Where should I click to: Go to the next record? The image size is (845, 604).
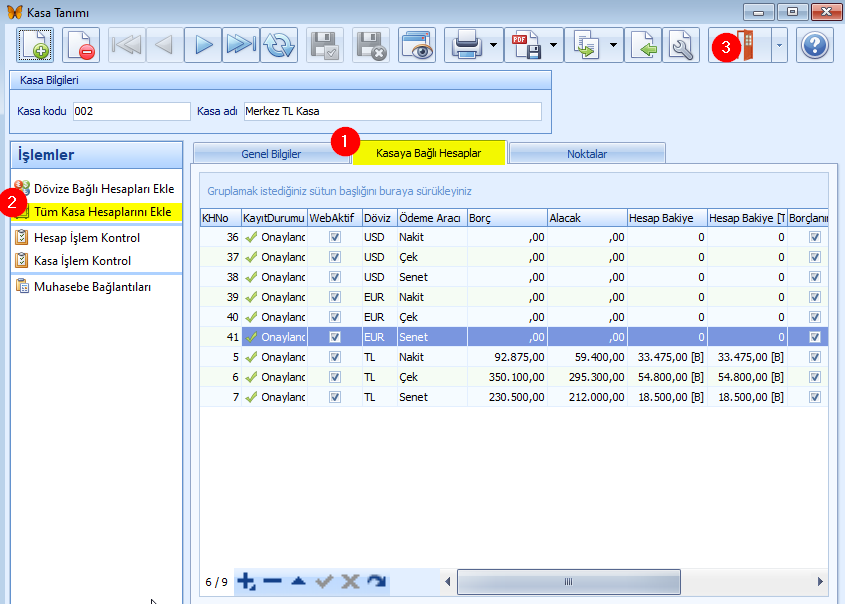pyautogui.click(x=203, y=45)
